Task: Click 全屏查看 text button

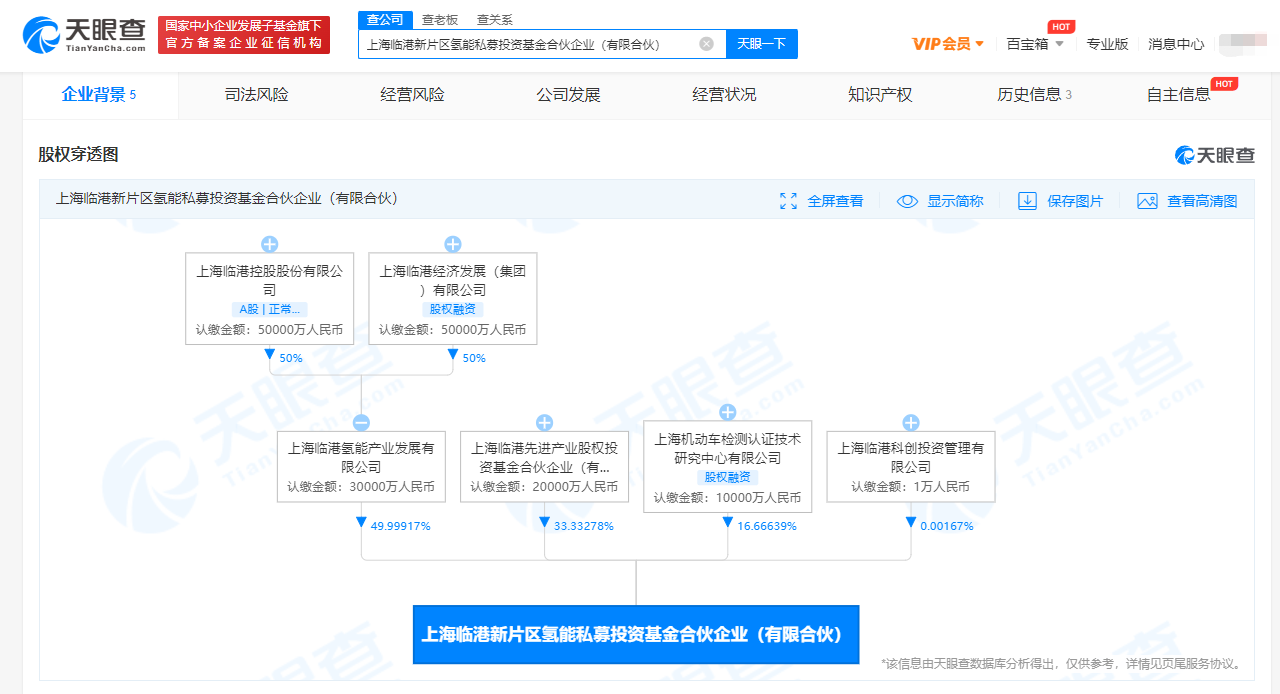Action: (835, 201)
